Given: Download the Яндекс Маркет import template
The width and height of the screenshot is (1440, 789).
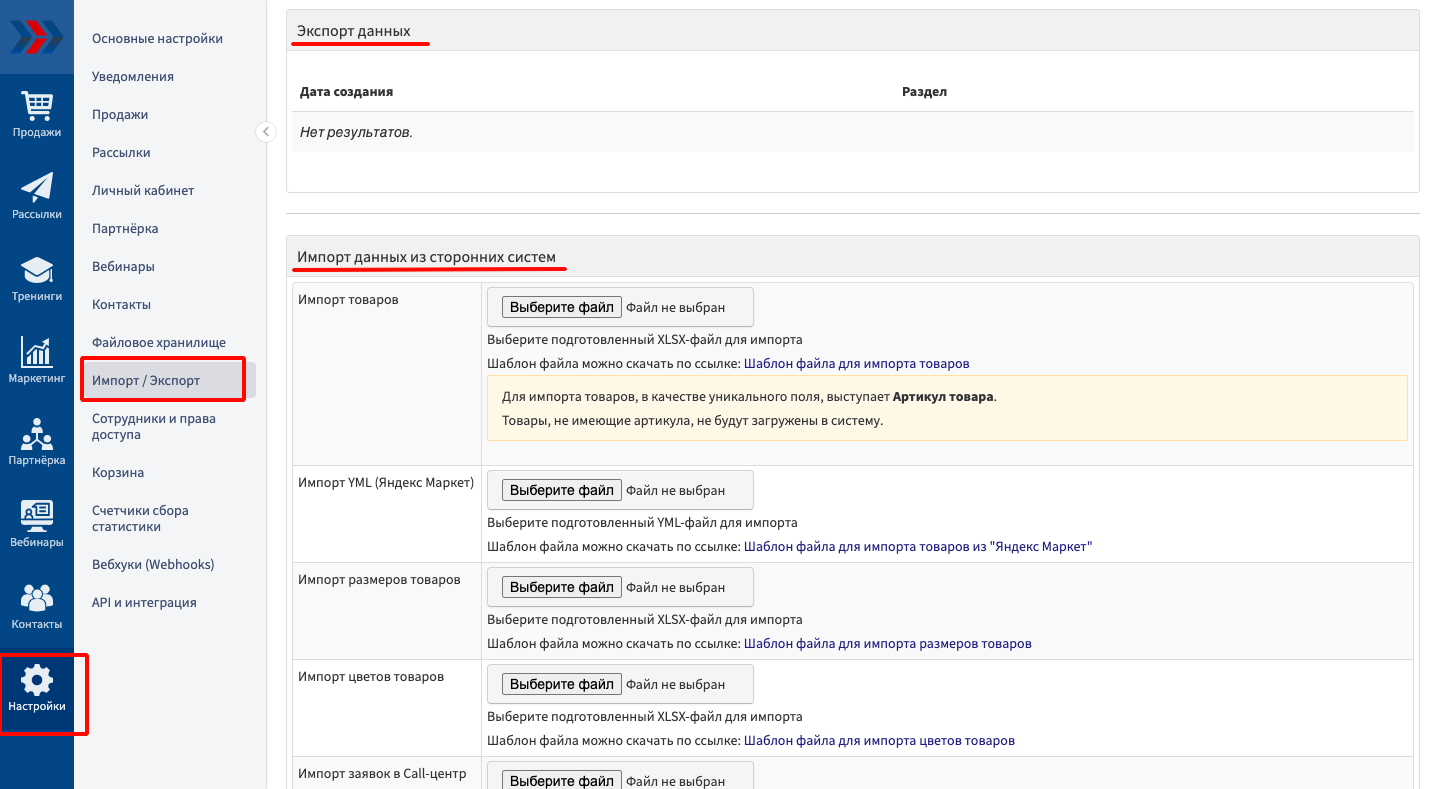Looking at the screenshot, I should (x=918, y=547).
